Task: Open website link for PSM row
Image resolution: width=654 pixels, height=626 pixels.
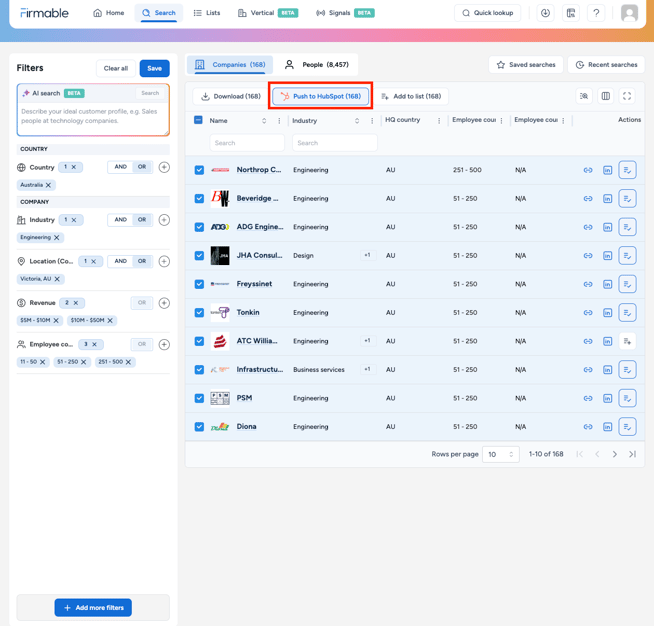Action: pos(588,398)
